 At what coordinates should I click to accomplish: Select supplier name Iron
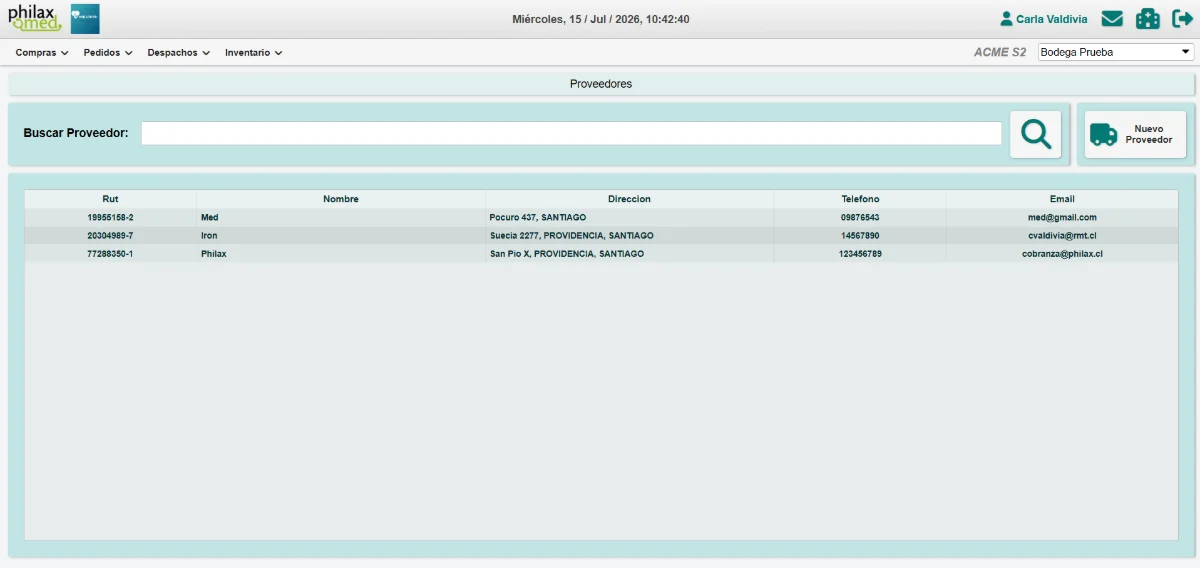(x=209, y=235)
